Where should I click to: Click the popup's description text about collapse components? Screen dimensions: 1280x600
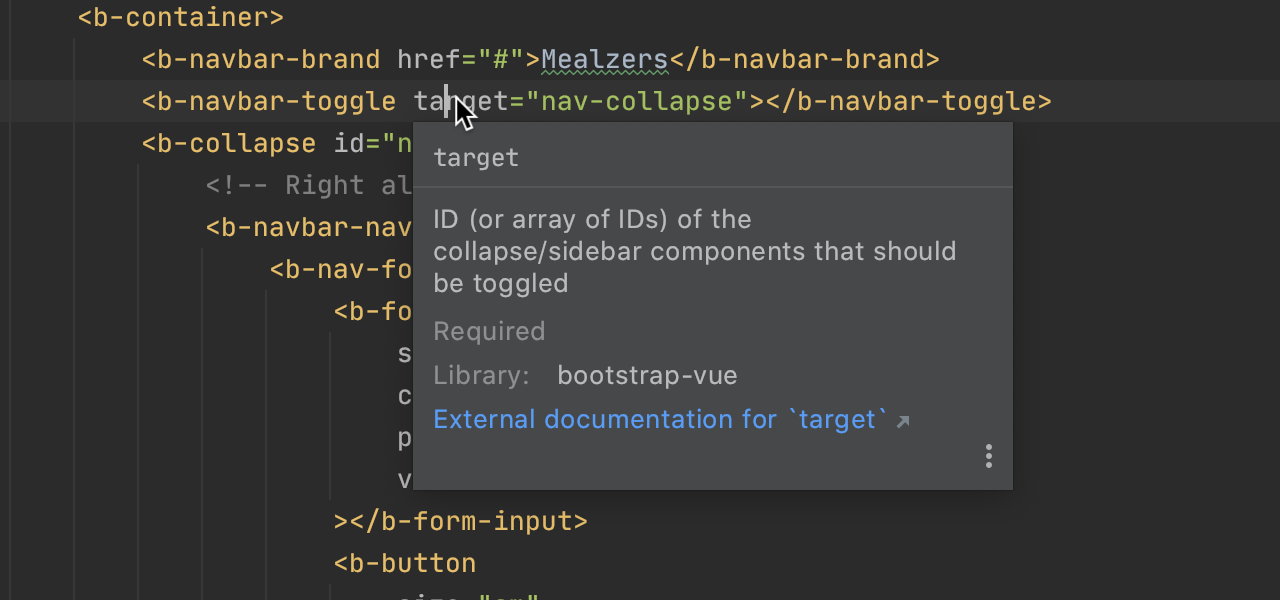tap(694, 251)
